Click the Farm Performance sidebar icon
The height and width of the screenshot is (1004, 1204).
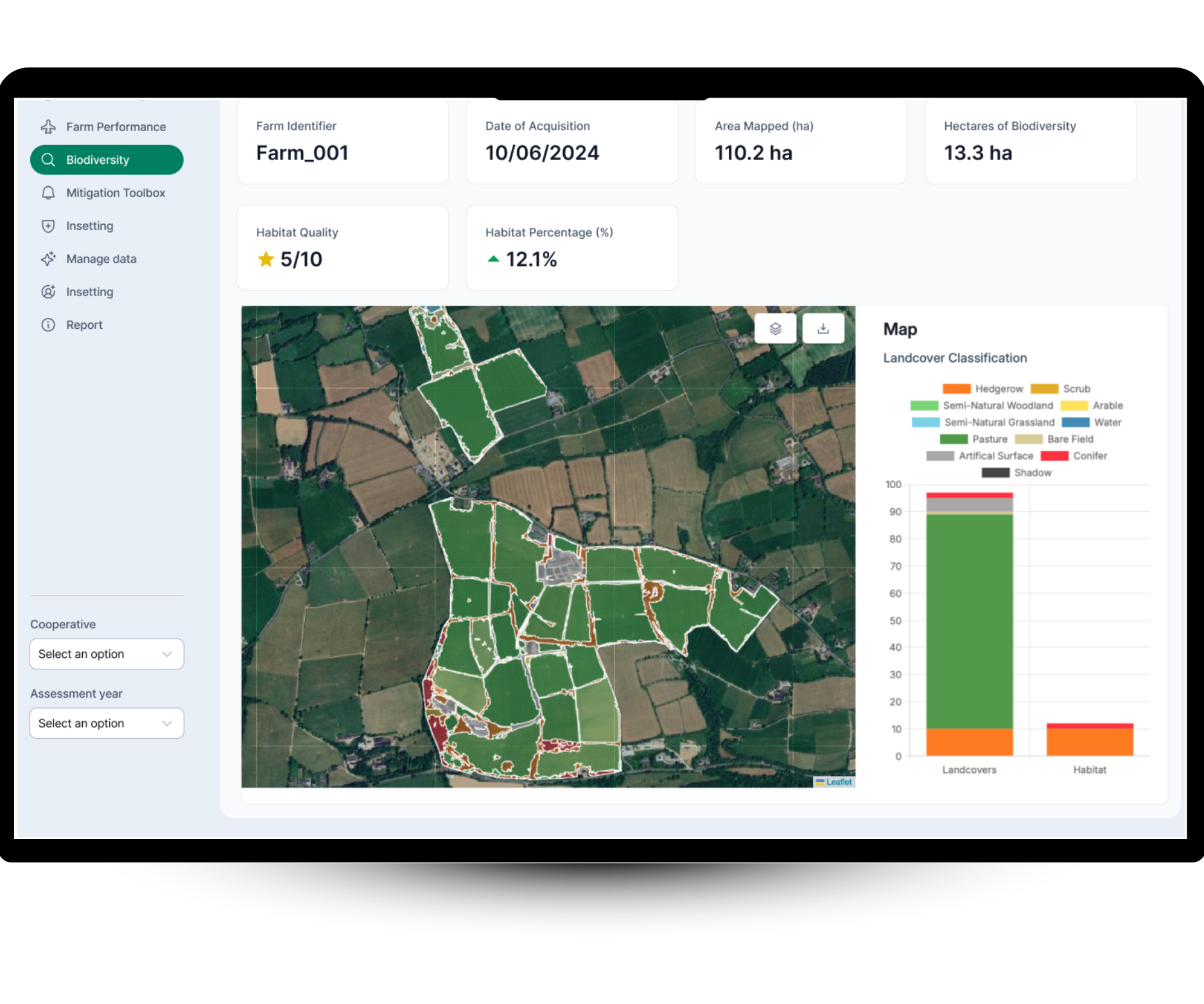pyautogui.click(x=48, y=127)
